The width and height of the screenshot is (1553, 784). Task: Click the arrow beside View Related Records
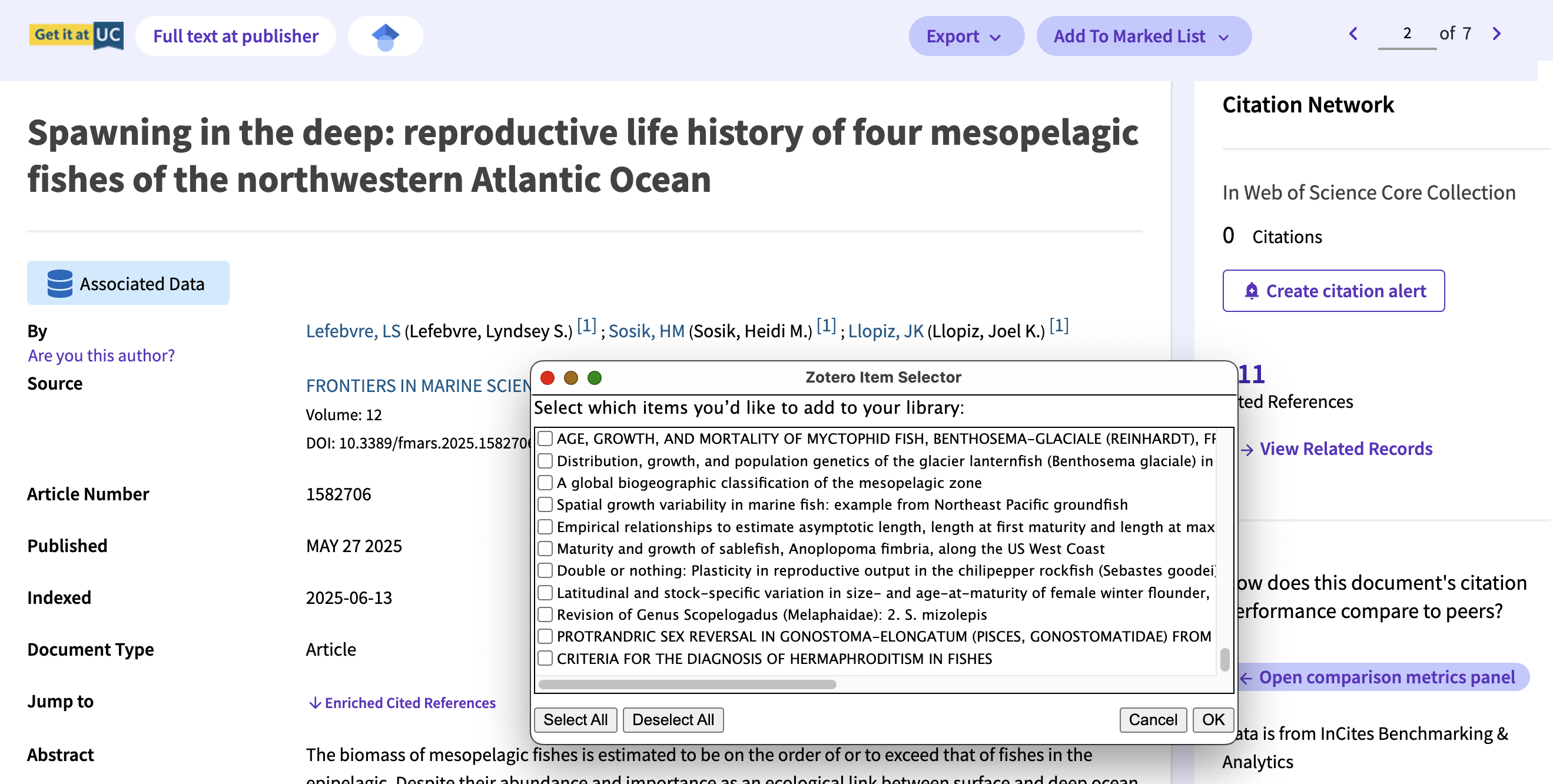[1247, 450]
